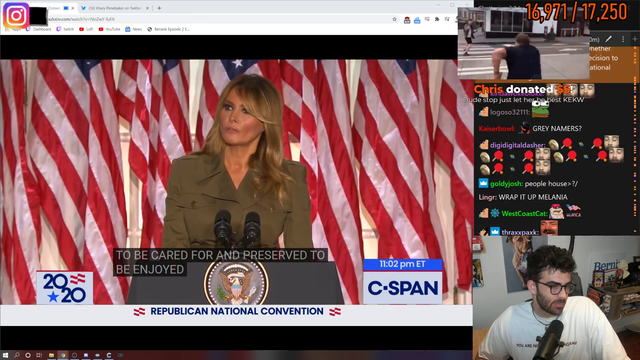Click the Chrome taskbar icon
The image size is (640, 360).
click(x=63, y=355)
